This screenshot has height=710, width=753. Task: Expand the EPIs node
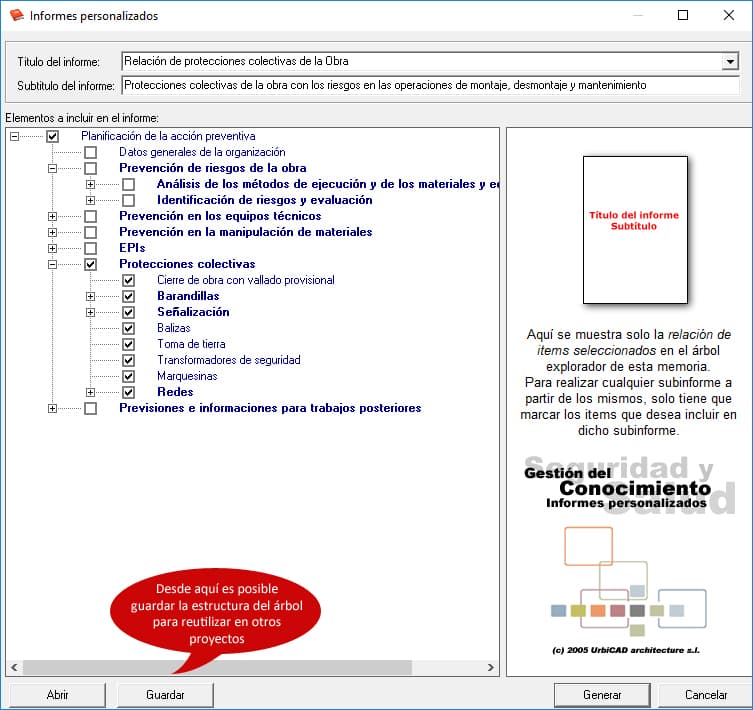point(52,248)
